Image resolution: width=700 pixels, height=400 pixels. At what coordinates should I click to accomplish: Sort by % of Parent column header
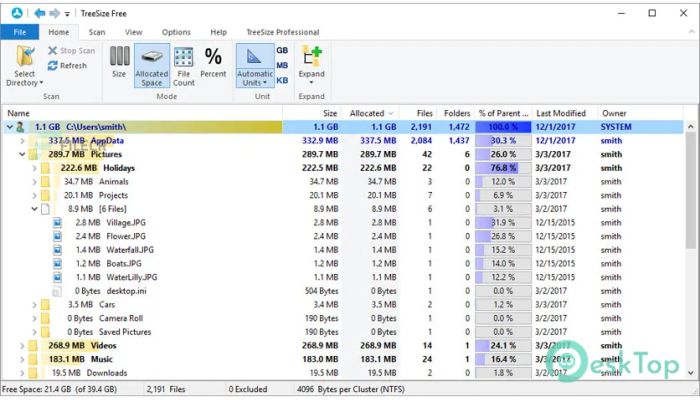pos(504,113)
